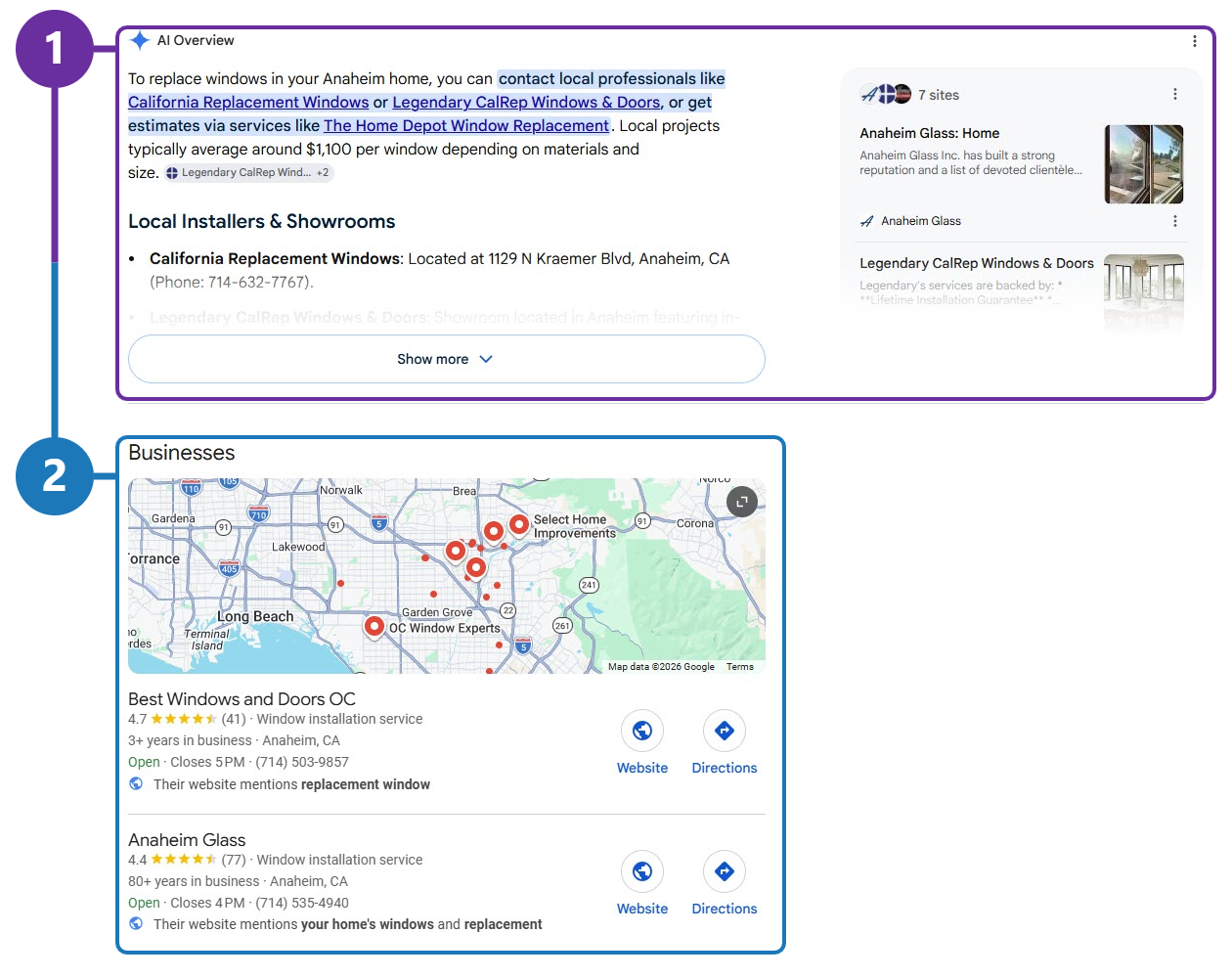Click the California Replacement Windows bullet entry
1232x978 pixels.
[440, 270]
